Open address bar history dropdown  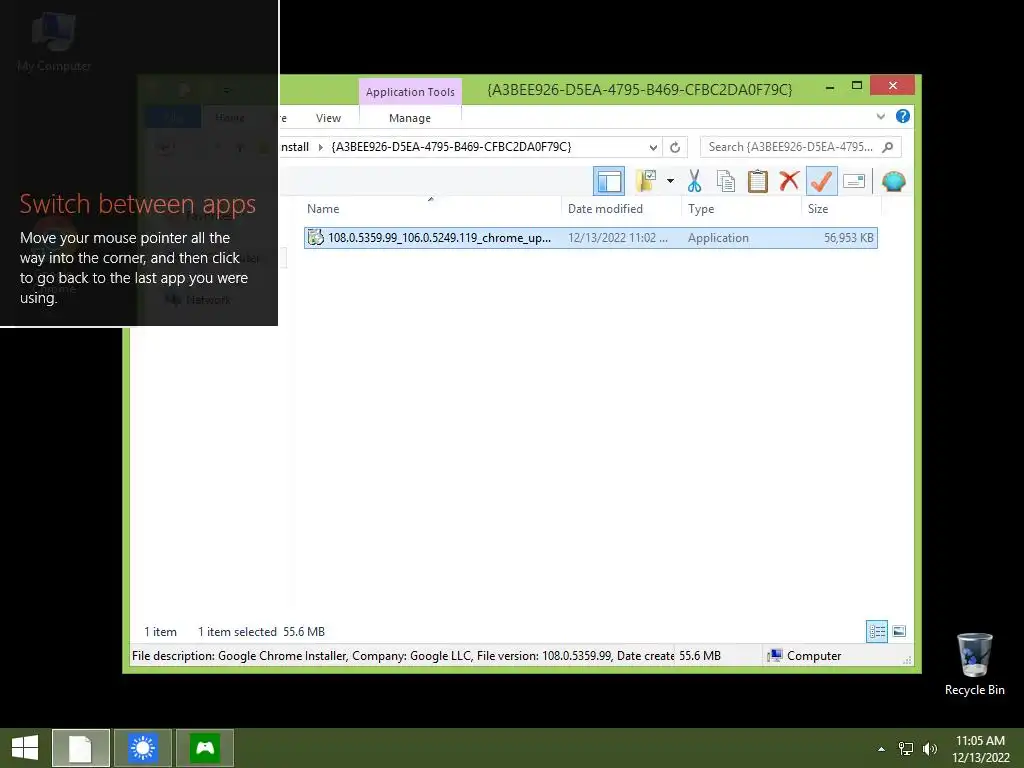[652, 147]
